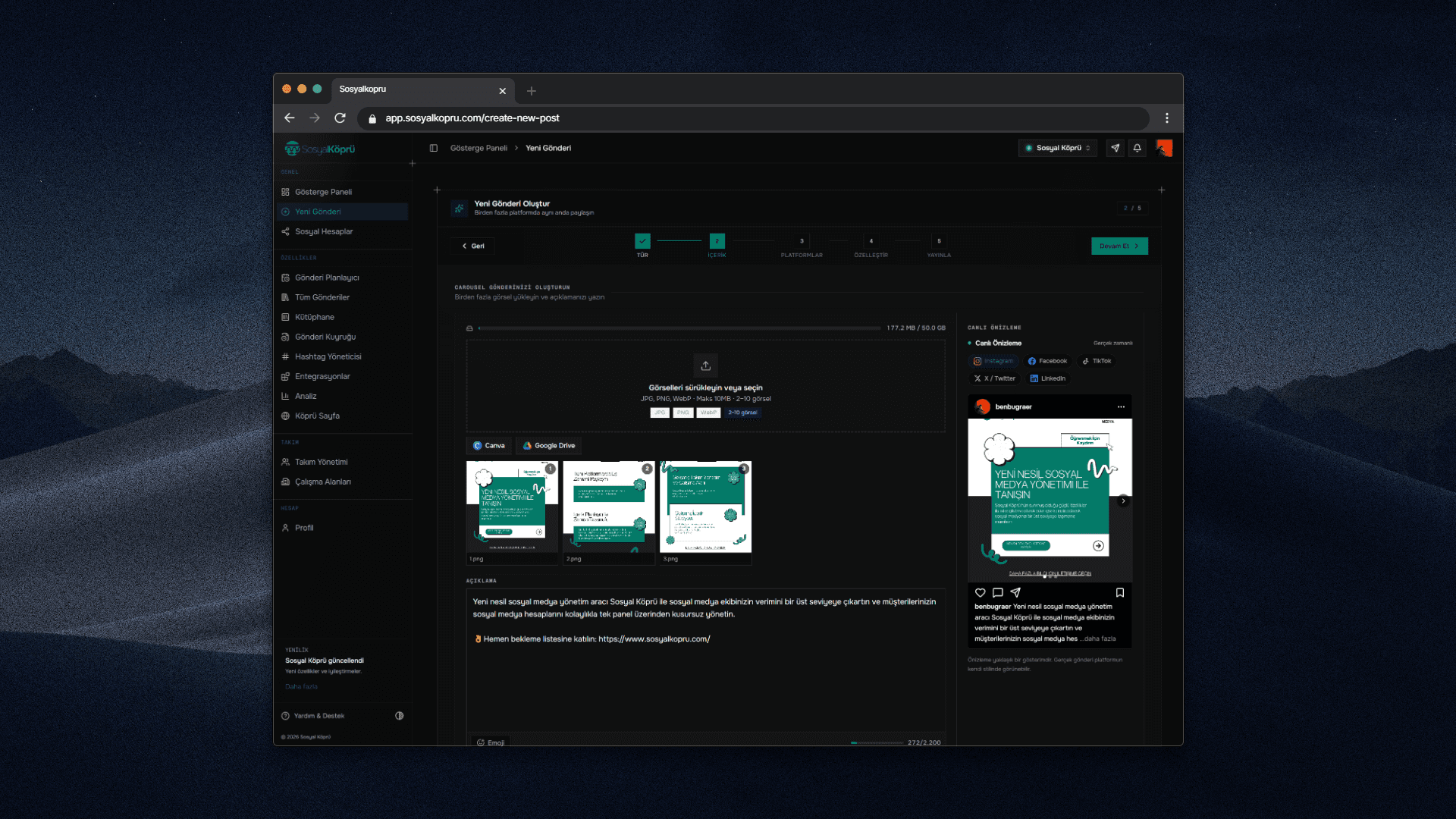Select step 2 İçerik
This screenshot has width=1456, height=819.
pos(717,241)
